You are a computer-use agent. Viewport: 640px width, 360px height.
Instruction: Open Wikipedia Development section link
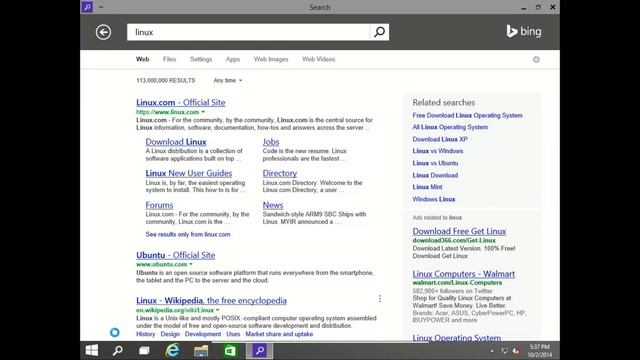point(203,334)
